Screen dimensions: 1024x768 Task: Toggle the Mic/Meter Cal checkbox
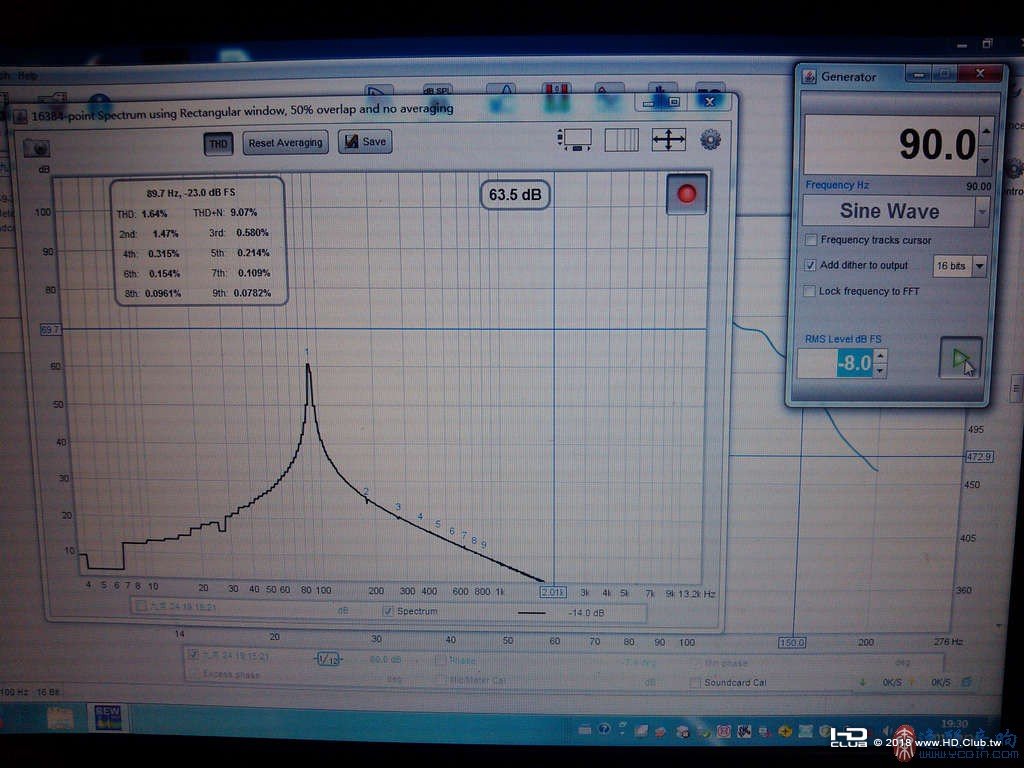pyautogui.click(x=441, y=680)
